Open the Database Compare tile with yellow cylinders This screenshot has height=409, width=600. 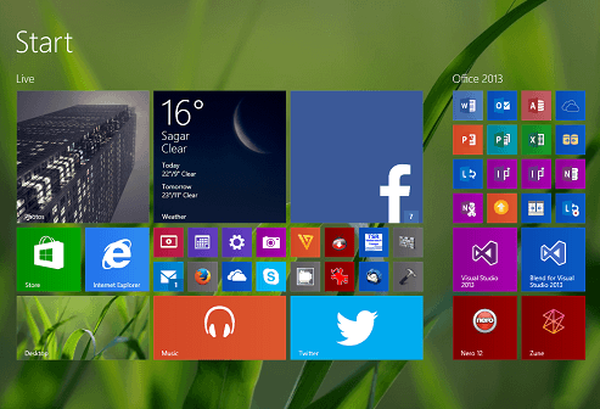click(x=571, y=140)
